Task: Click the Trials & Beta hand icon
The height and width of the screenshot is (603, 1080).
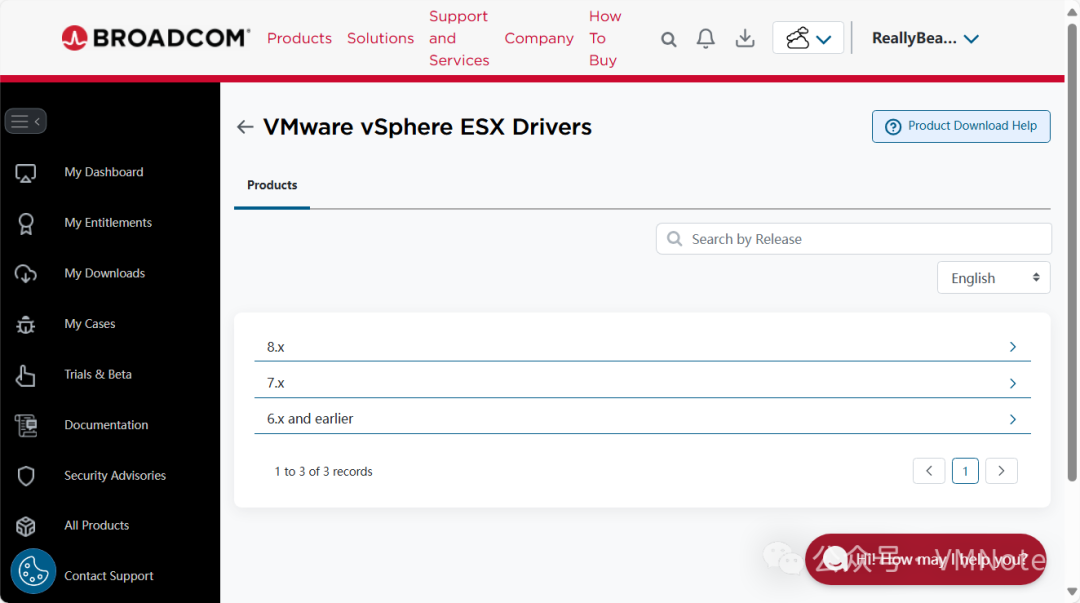Action: tap(25, 375)
